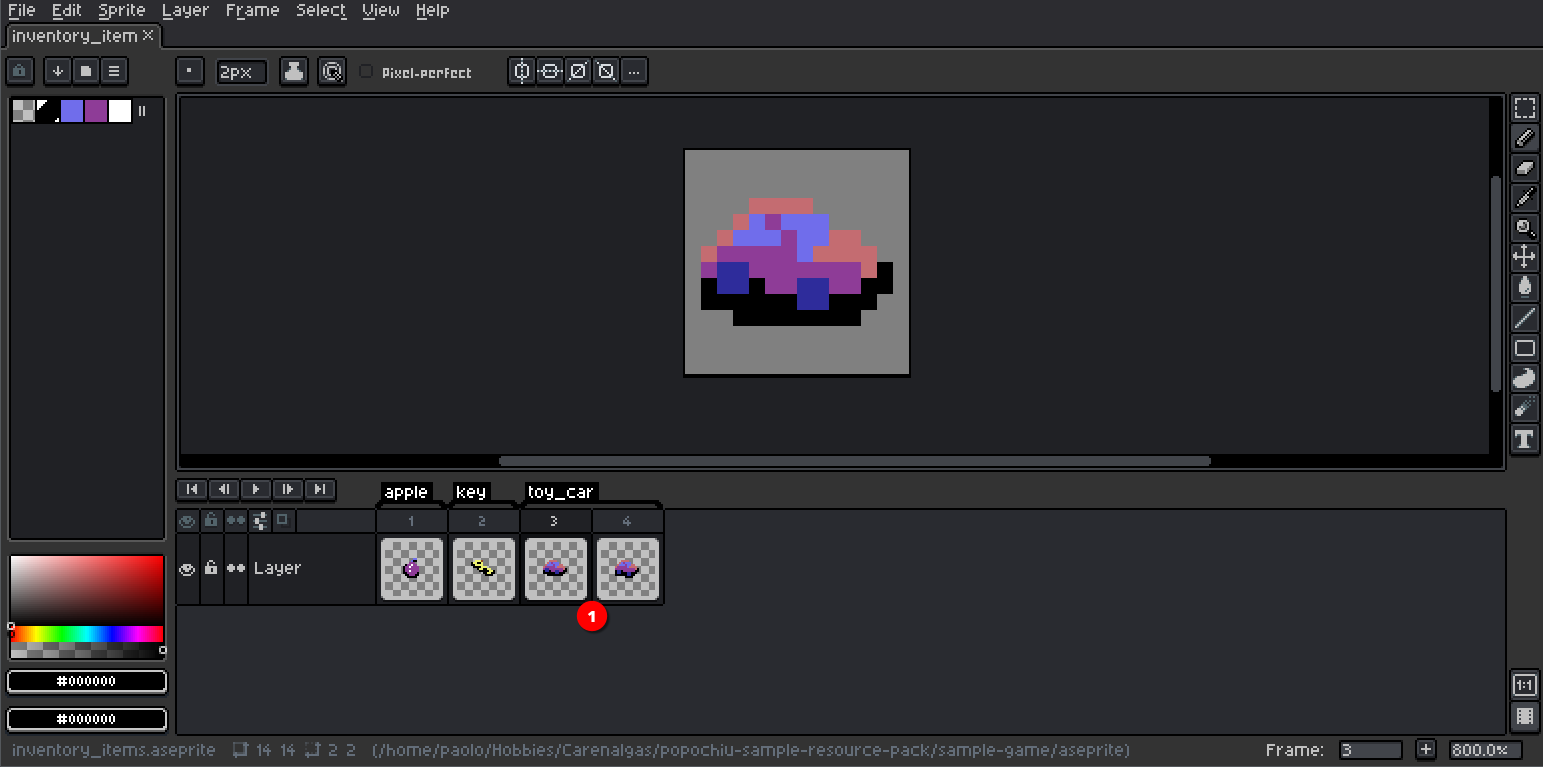
Task: Enable the Pixel-perfect checkbox
Action: [366, 71]
